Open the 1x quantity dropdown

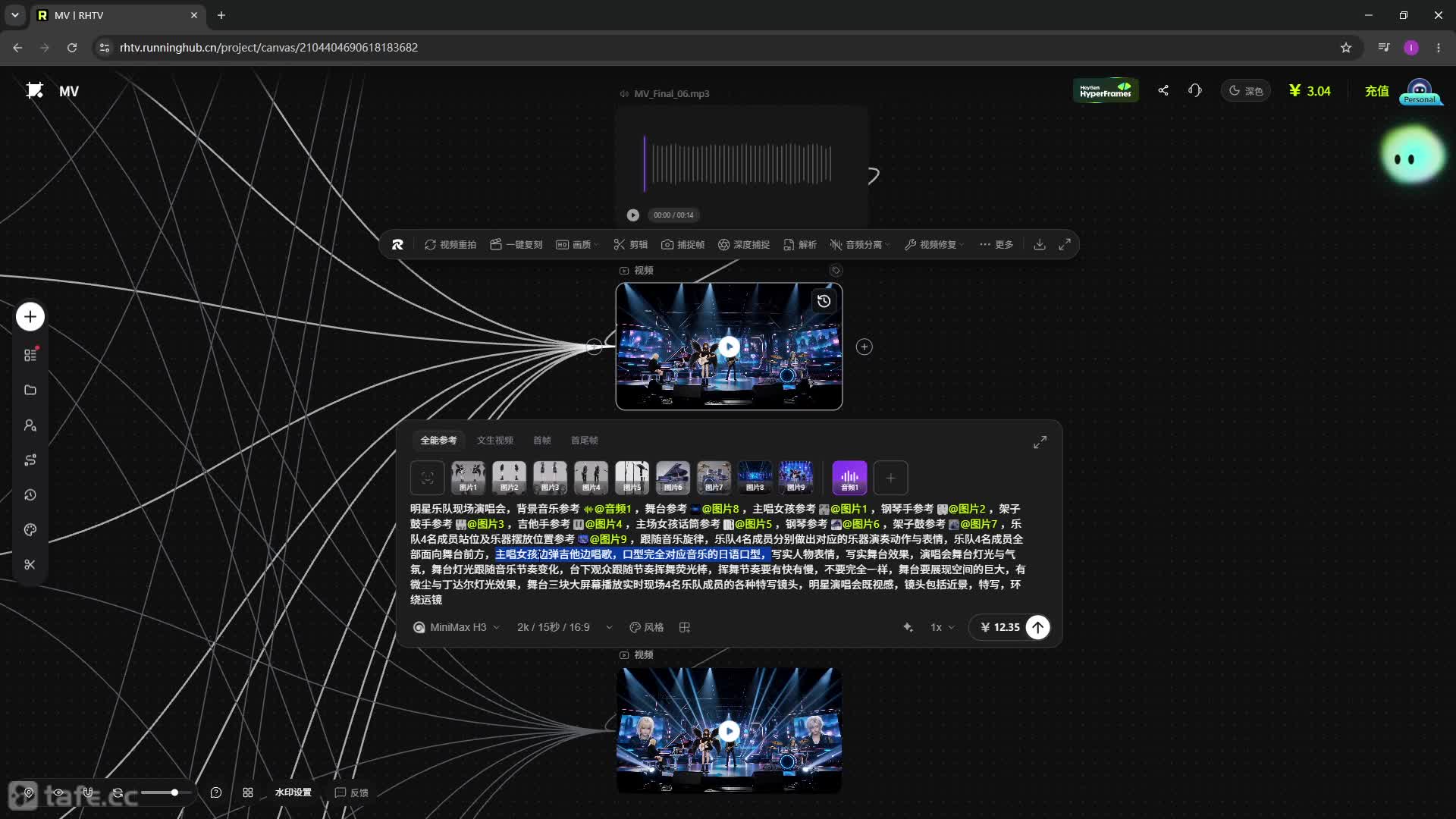click(943, 627)
